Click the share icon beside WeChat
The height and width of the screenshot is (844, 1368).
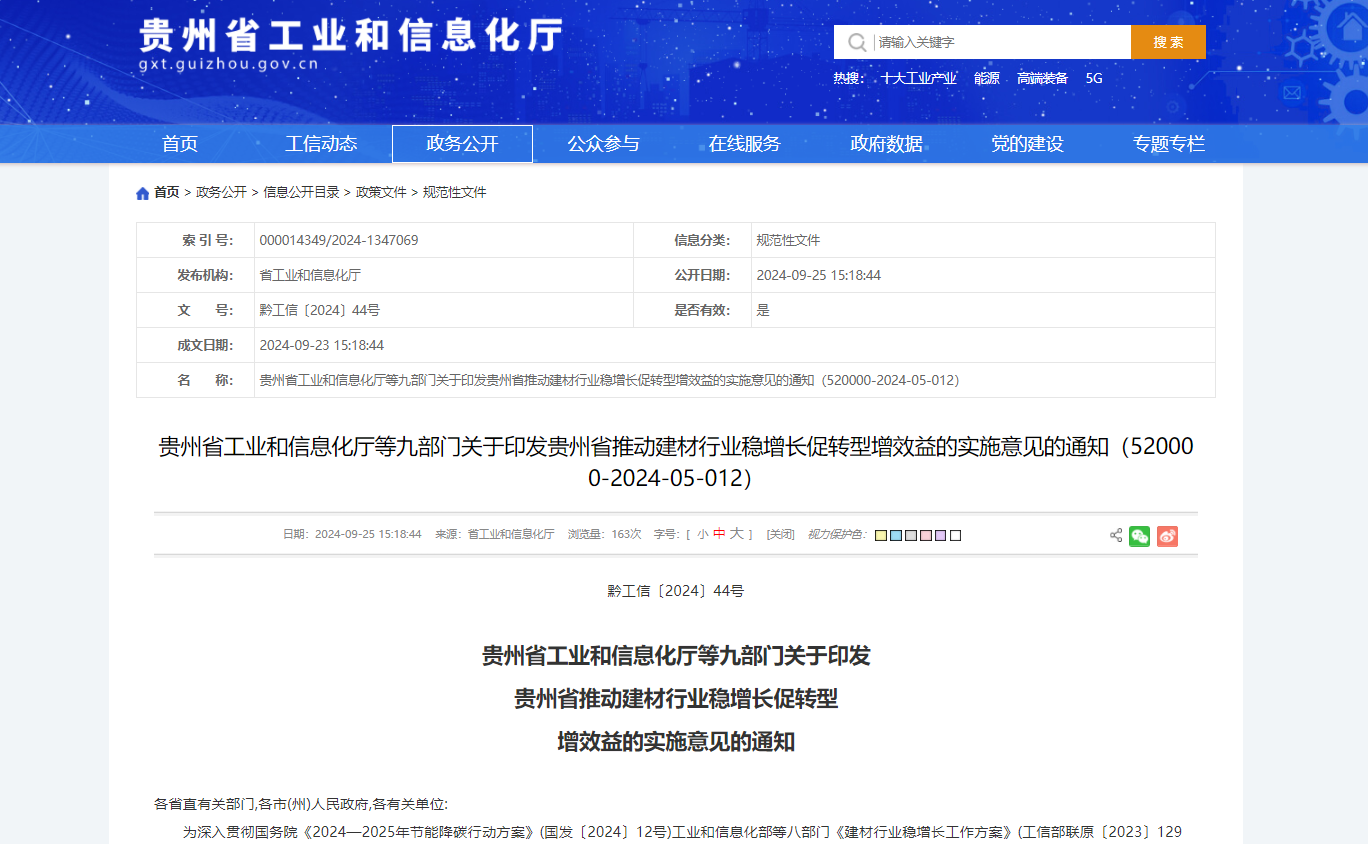click(x=1116, y=535)
